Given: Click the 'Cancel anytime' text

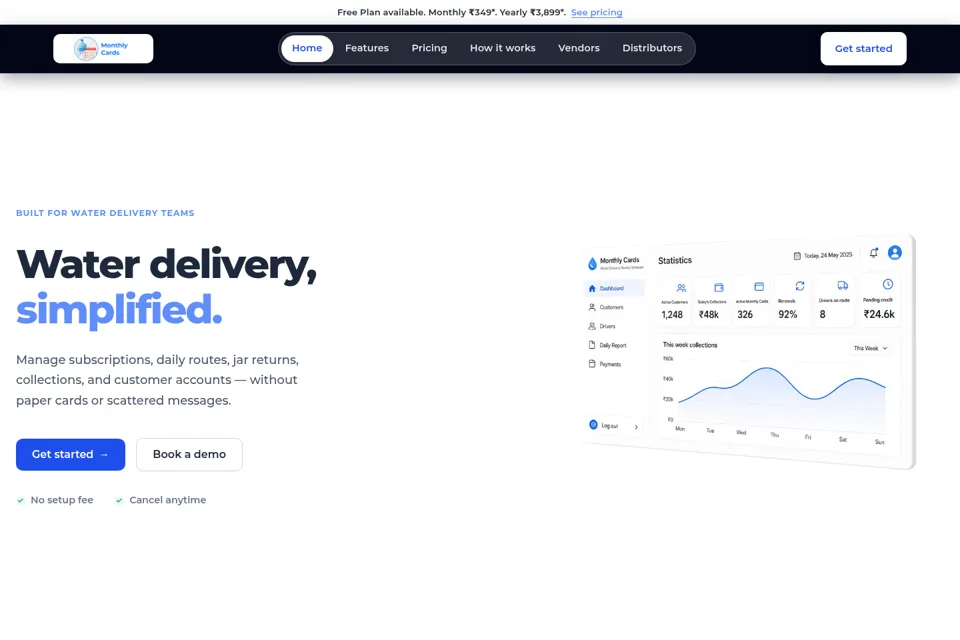Looking at the screenshot, I should coord(168,500).
